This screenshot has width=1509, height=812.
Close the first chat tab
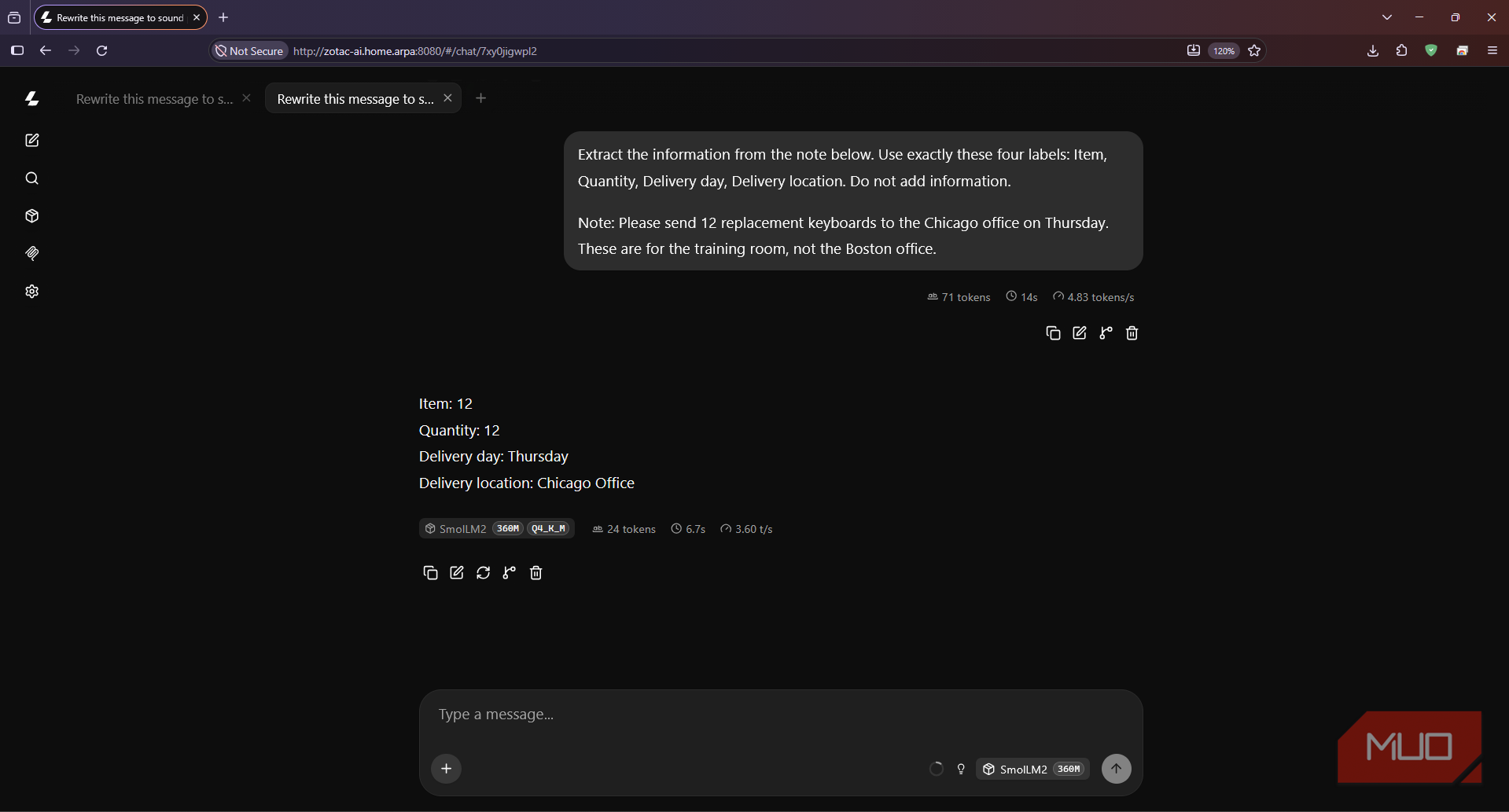(246, 98)
